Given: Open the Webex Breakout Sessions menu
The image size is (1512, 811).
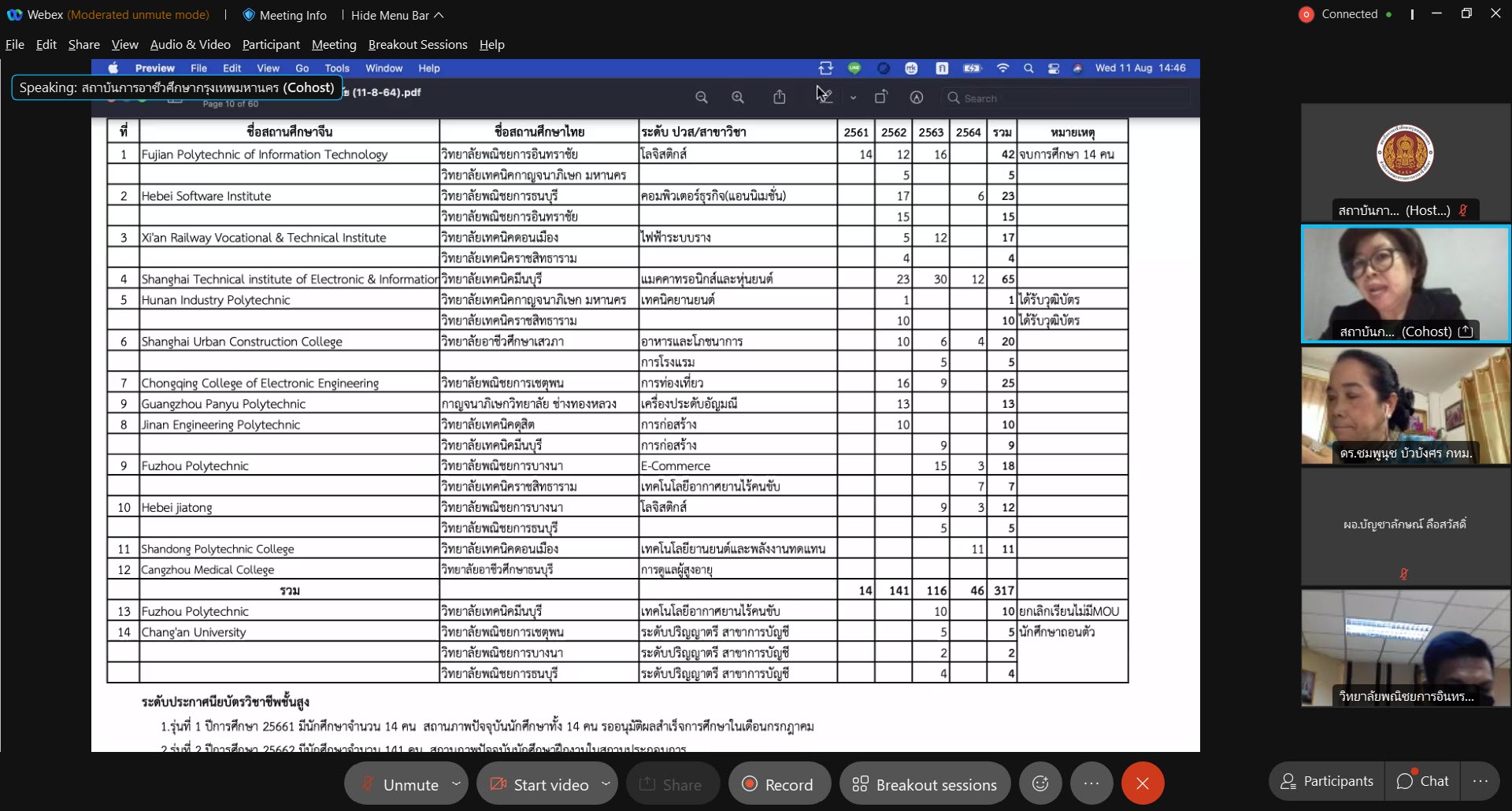Looking at the screenshot, I should pyautogui.click(x=417, y=45).
